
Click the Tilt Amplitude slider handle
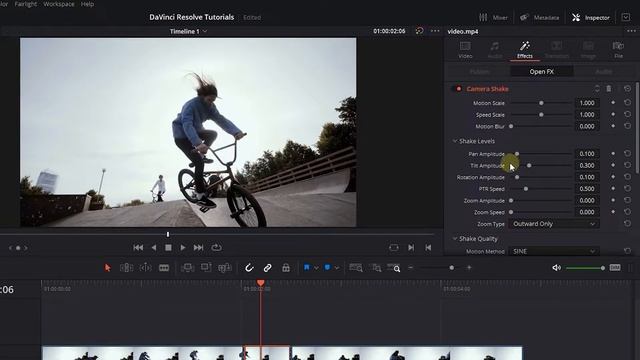tap(529, 165)
